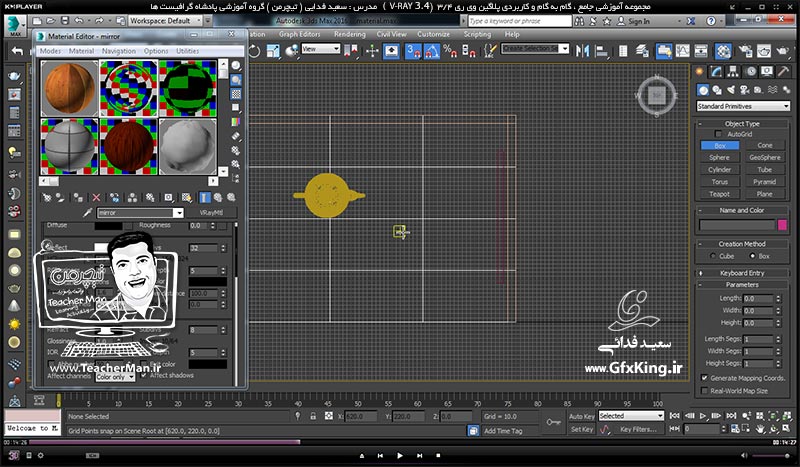Open the Hierarchy command panel tab

point(733,71)
